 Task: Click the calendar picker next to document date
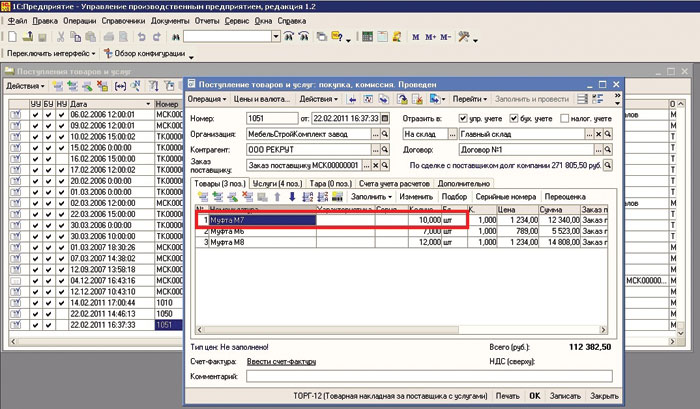coord(385,119)
